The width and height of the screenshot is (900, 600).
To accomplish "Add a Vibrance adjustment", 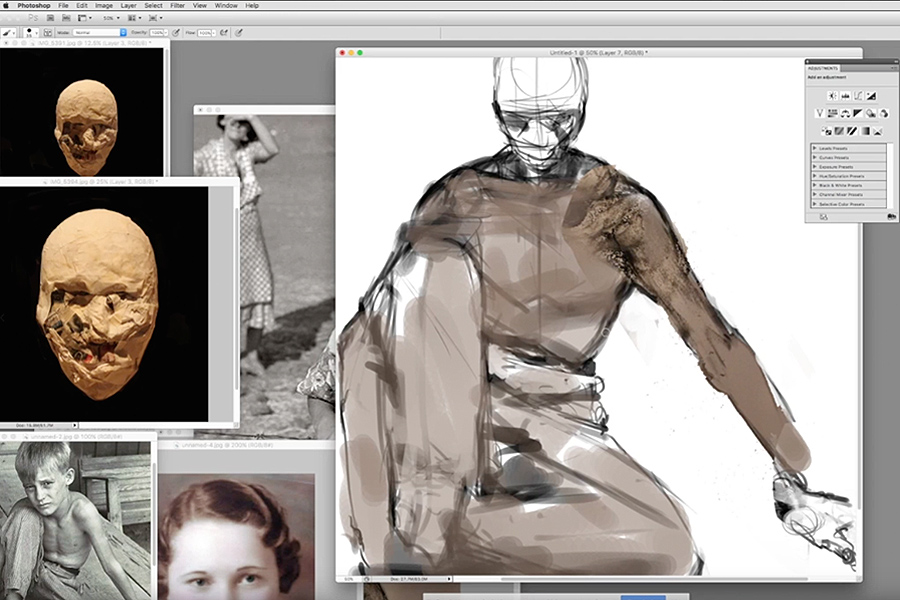I will (820, 113).
